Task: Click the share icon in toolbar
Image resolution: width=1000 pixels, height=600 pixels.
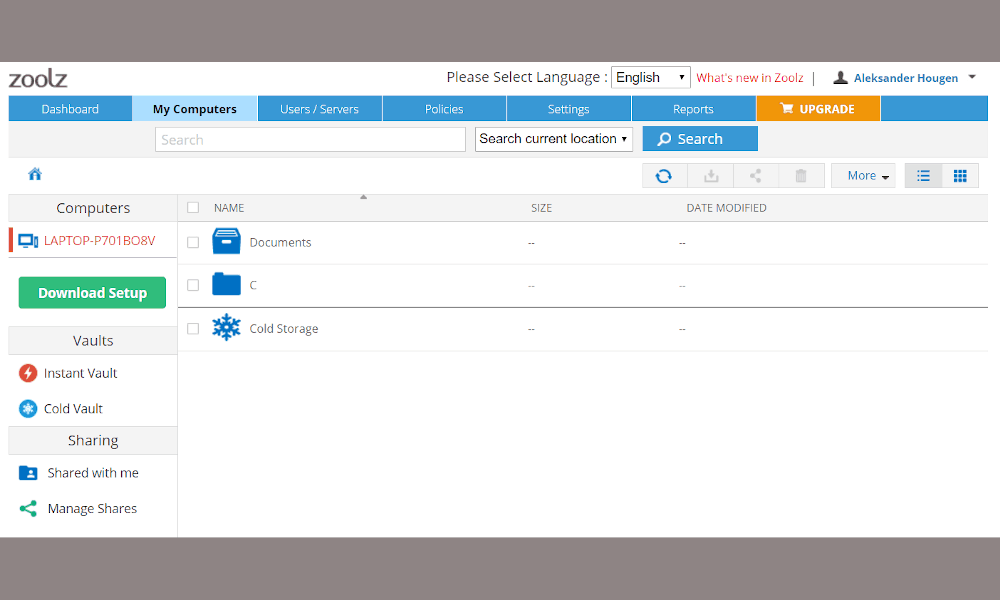Action: tap(756, 176)
